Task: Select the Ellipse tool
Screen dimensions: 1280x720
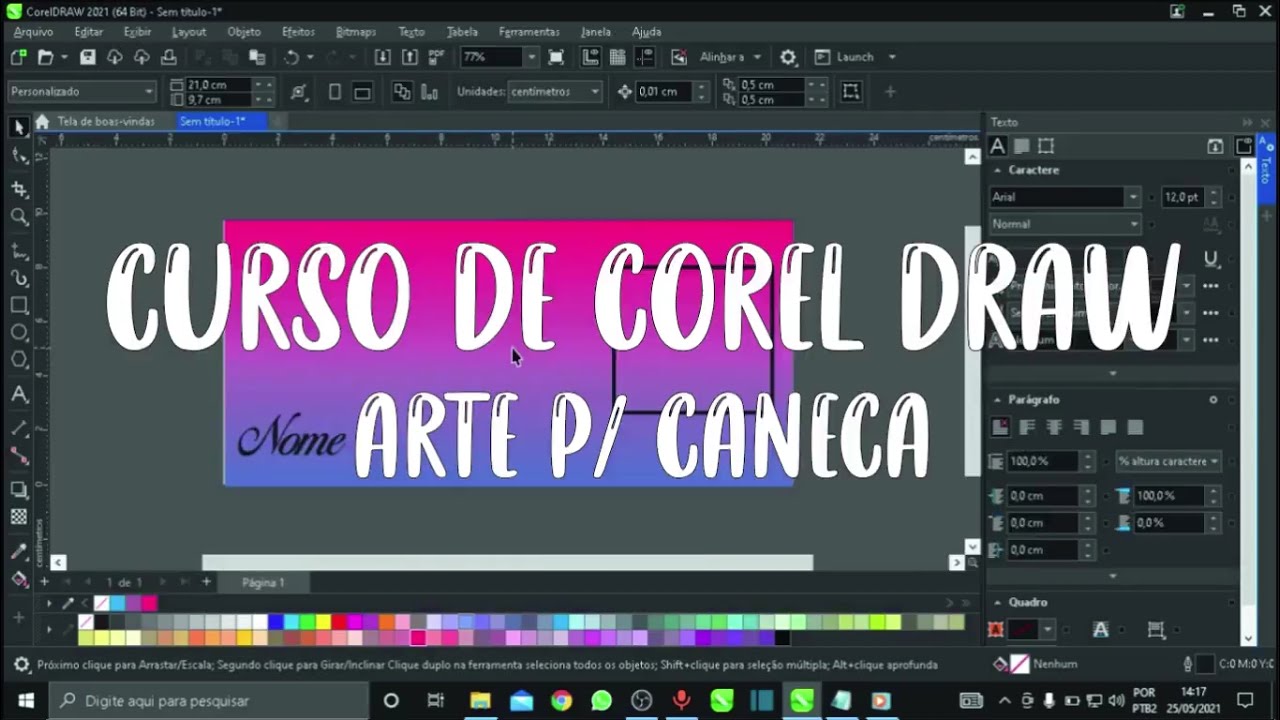Action: click(19, 332)
